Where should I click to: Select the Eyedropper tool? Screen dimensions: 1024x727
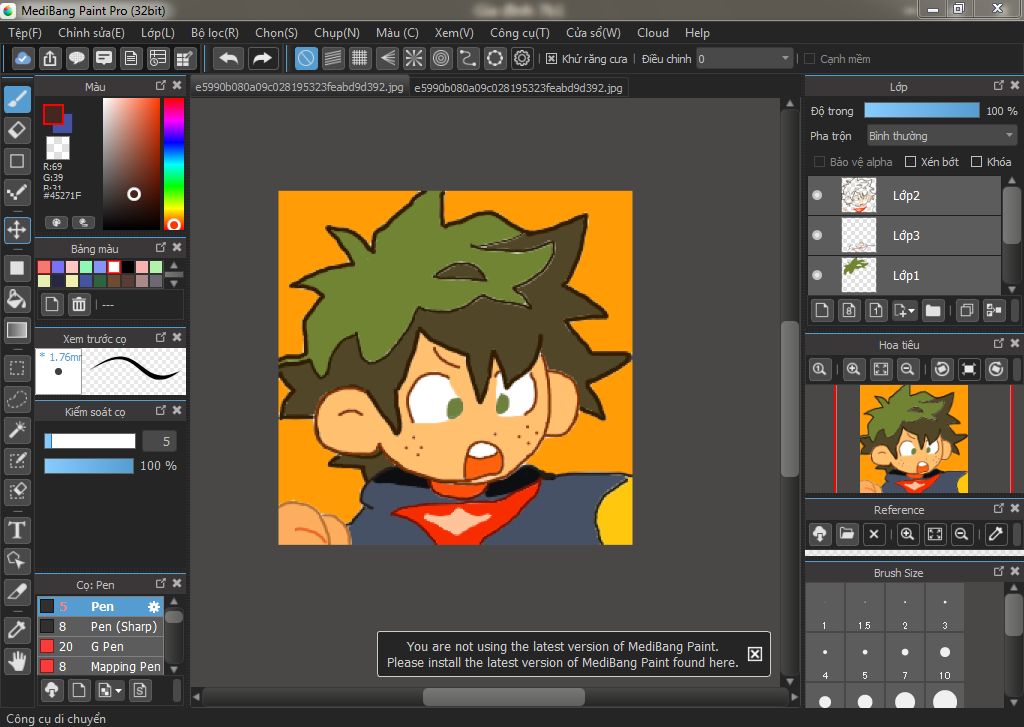click(x=18, y=630)
